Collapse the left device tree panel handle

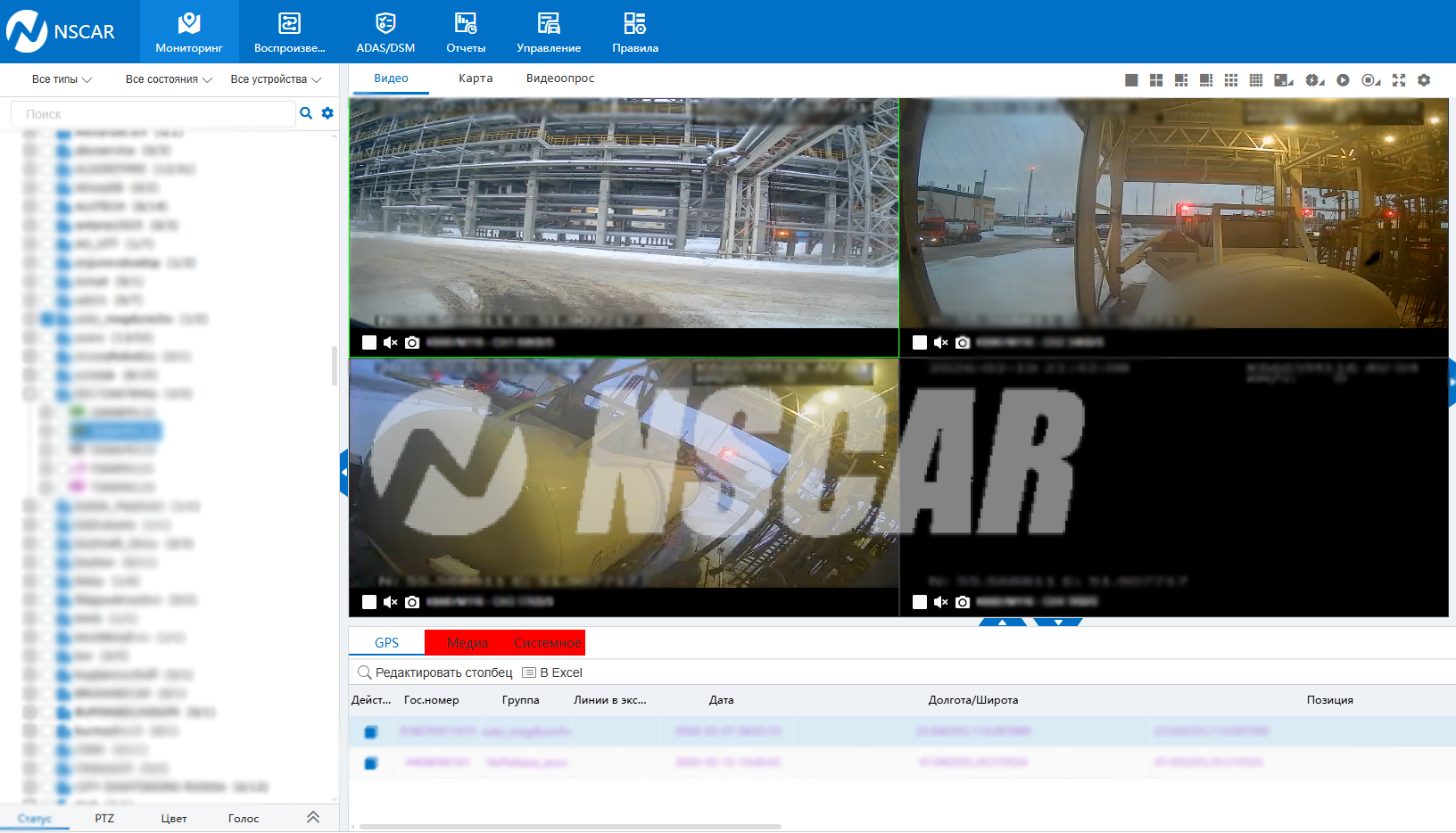[x=343, y=473]
